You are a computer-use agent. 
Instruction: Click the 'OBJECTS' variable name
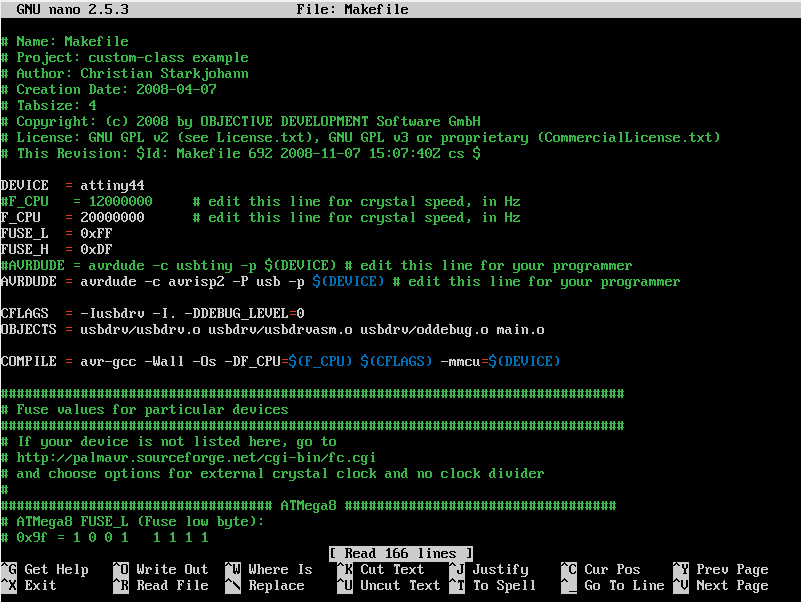click(29, 330)
